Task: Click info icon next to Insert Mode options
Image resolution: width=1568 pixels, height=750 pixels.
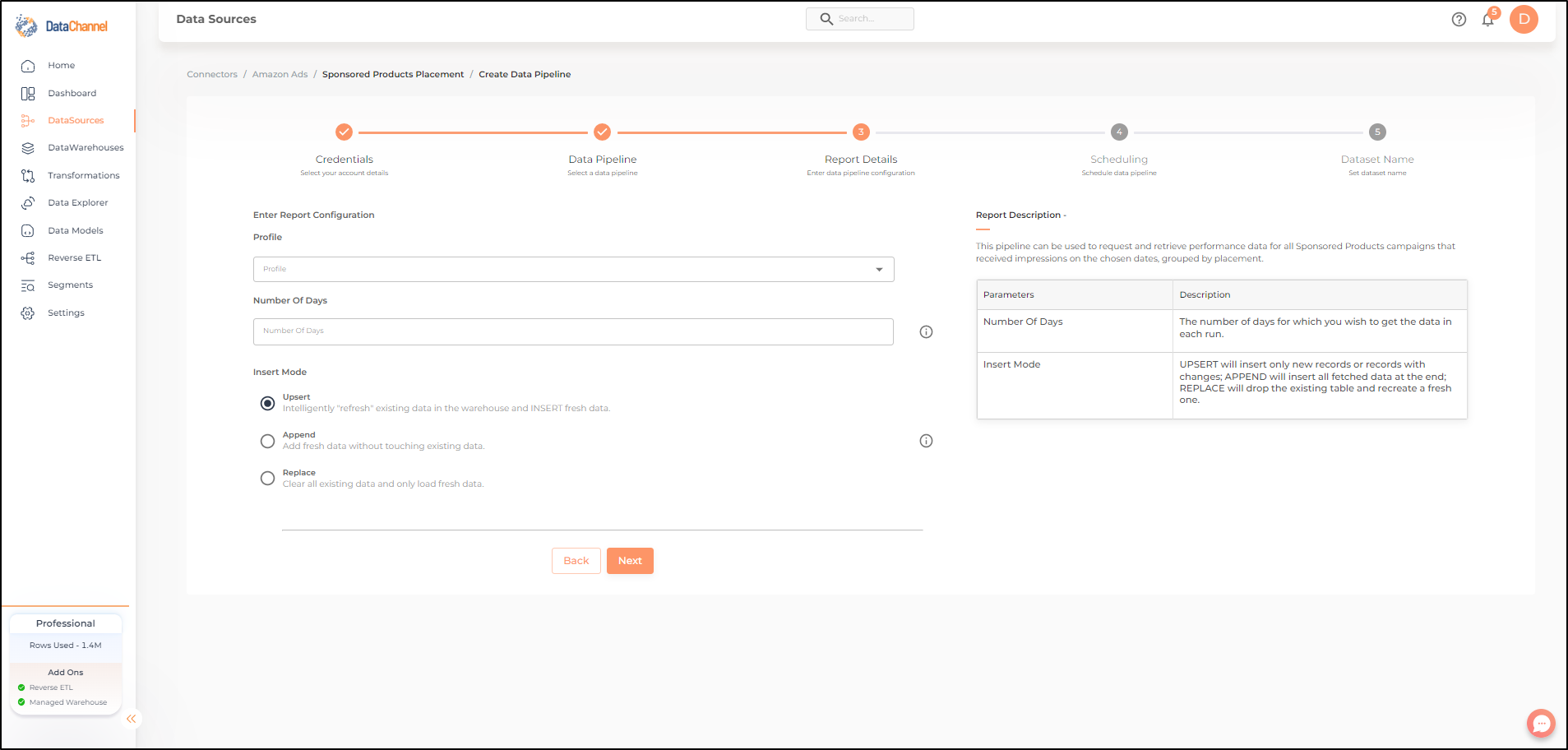Action: [x=926, y=441]
